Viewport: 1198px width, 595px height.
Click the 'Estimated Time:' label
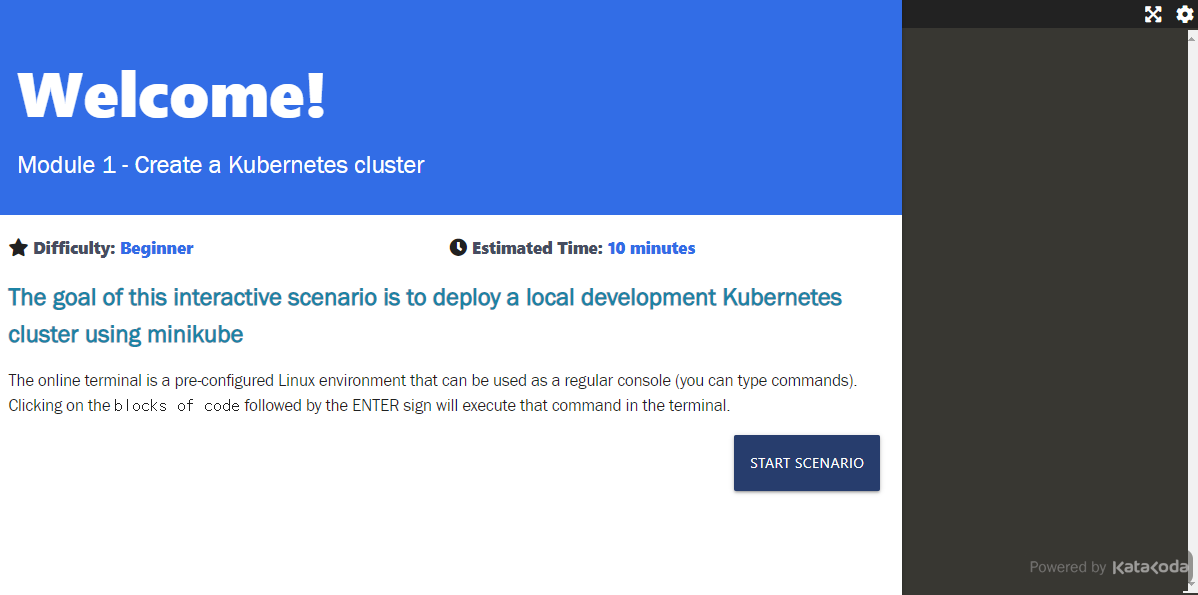[538, 248]
